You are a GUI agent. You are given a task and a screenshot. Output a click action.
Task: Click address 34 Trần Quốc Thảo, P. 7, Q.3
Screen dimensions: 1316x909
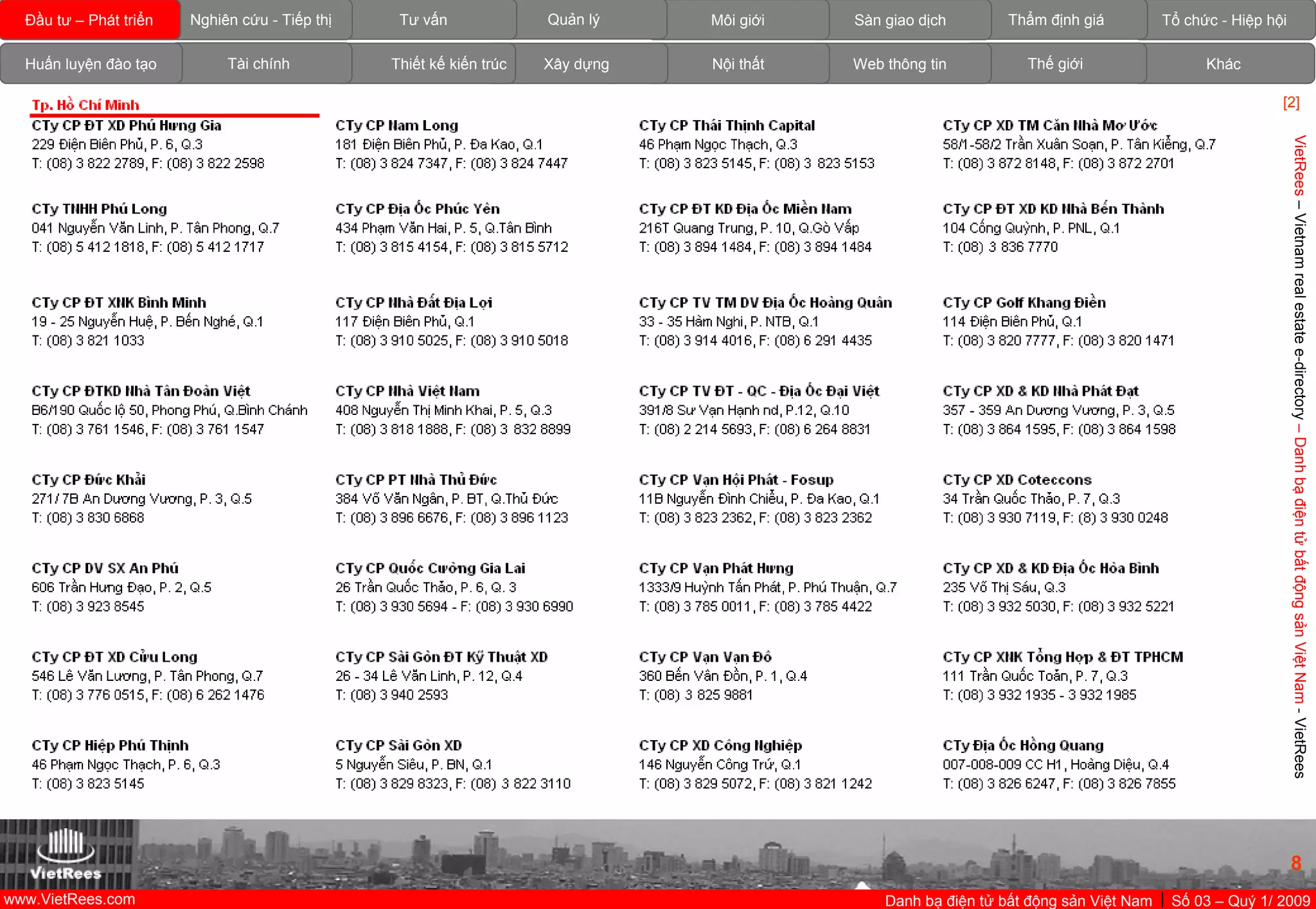[1031, 499]
